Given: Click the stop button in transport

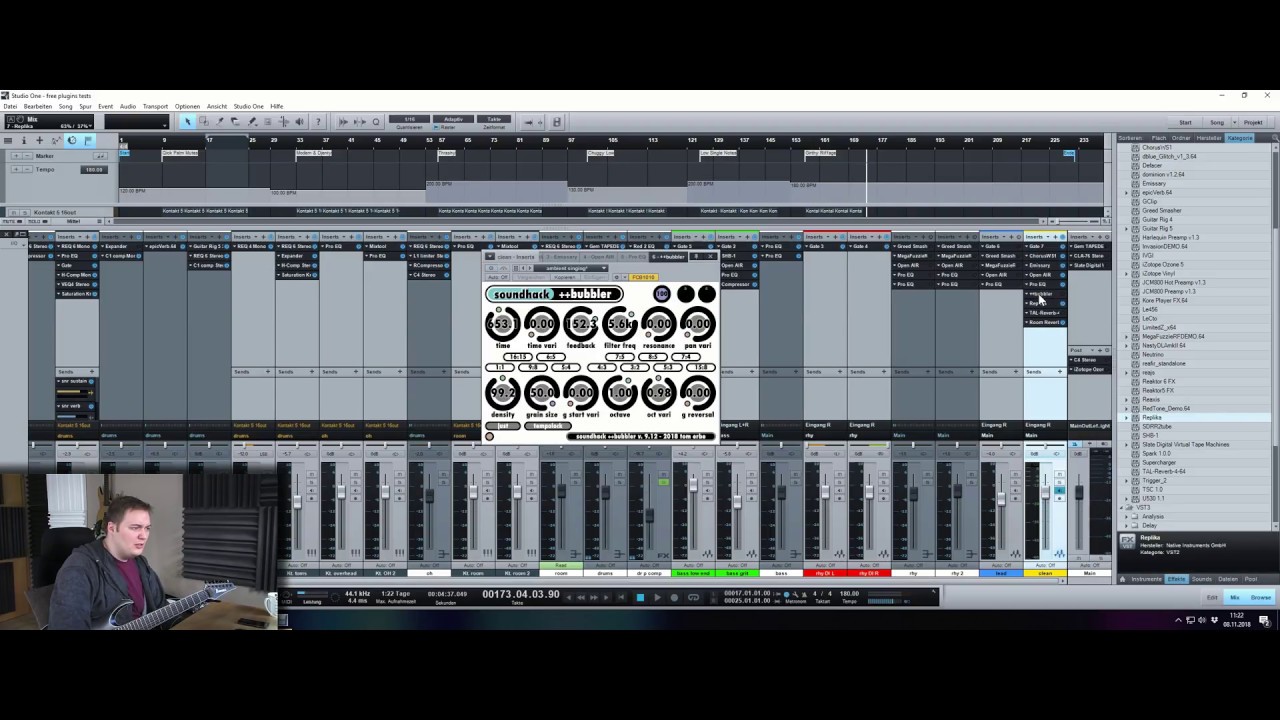Looking at the screenshot, I should (x=640, y=597).
